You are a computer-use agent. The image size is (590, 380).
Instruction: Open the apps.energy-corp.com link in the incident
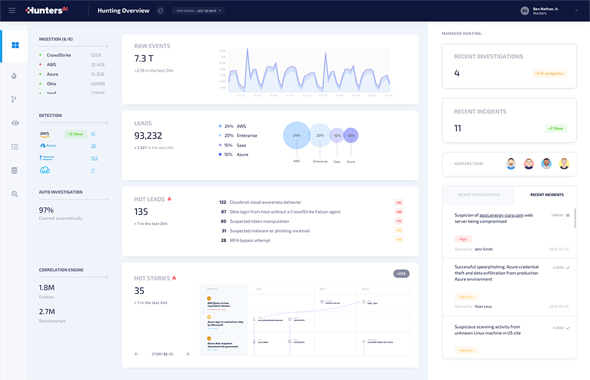[501, 215]
